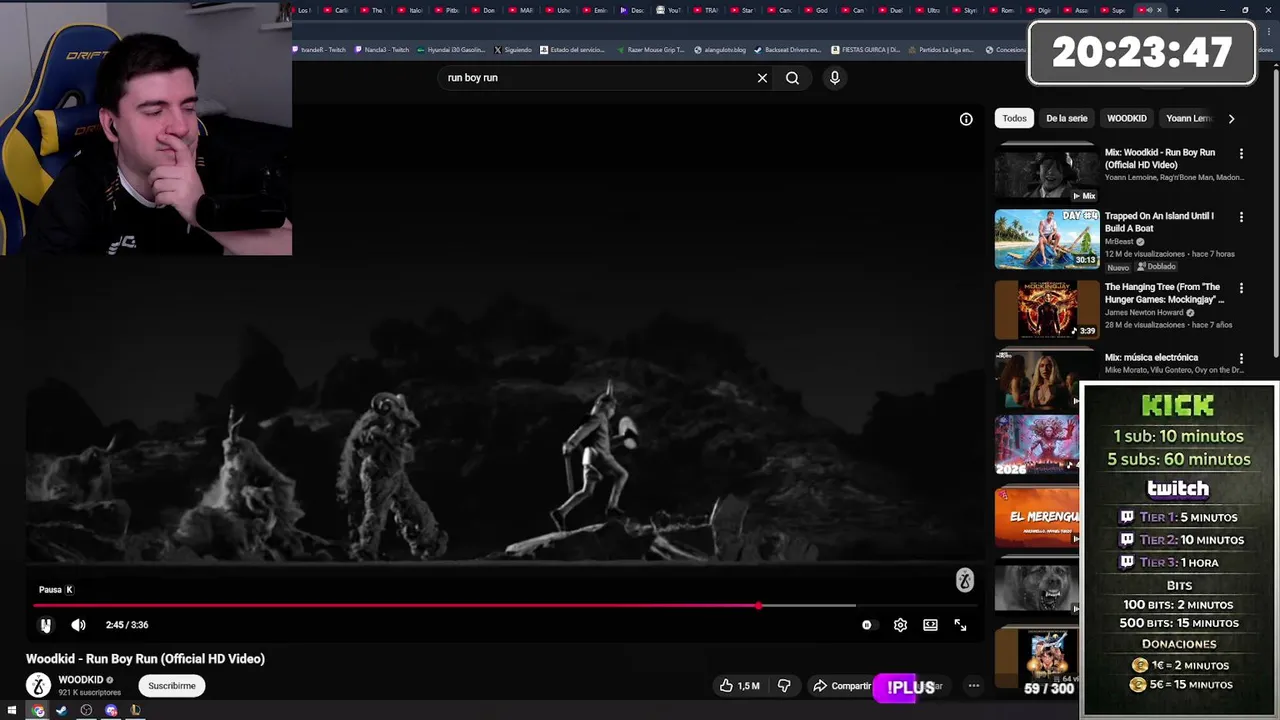Open Steam from the taskbar
The height and width of the screenshot is (720, 1280).
click(x=61, y=711)
